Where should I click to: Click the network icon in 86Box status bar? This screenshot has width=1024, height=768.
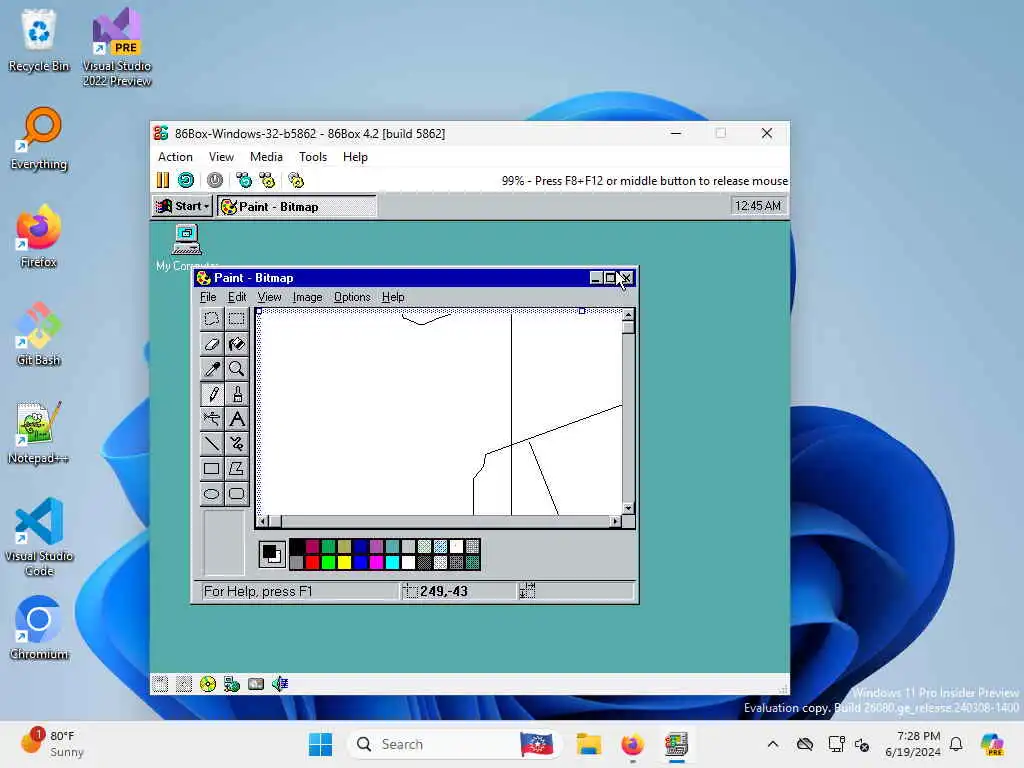232,684
